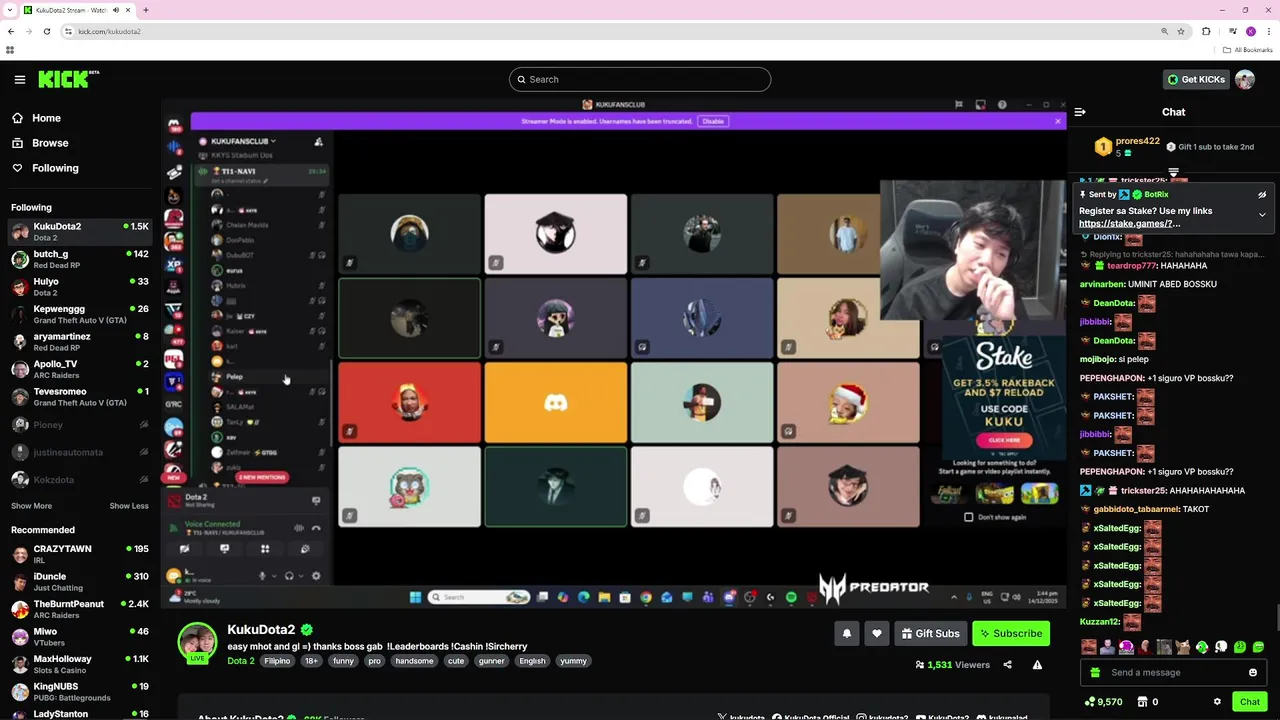Collapse the chat panel using the arrow icon
Screen dimensions: 1280x720
tap(1080, 112)
